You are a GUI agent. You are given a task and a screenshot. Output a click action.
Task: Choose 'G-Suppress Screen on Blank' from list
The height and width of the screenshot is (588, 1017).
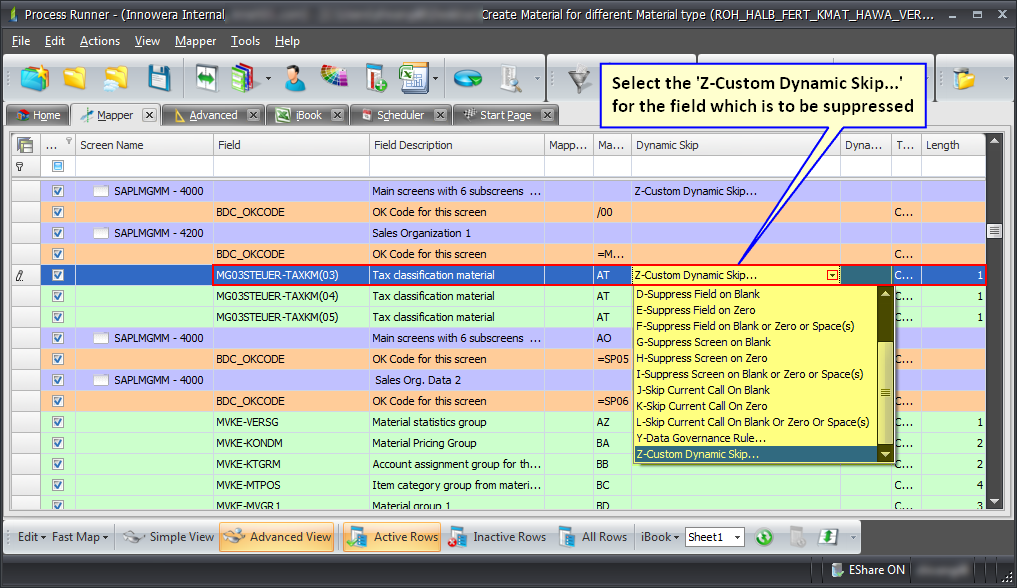(703, 342)
